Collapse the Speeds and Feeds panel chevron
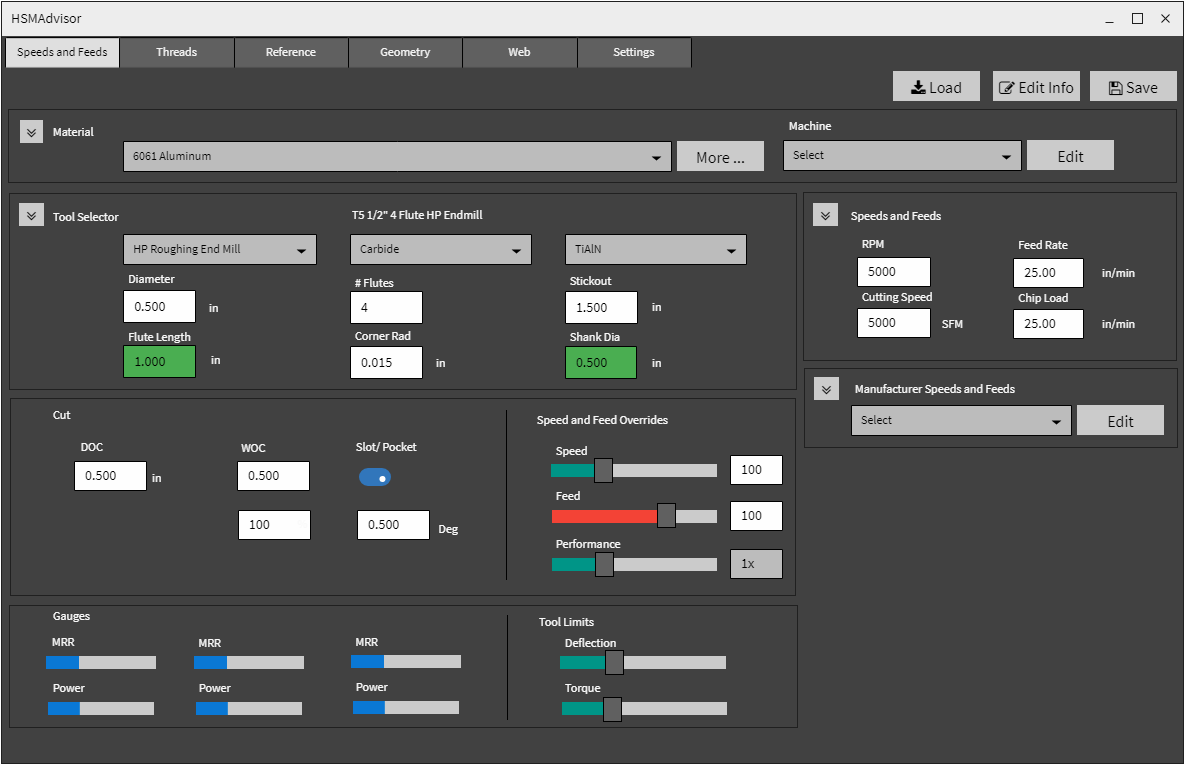This screenshot has width=1186, height=765. click(x=825, y=215)
